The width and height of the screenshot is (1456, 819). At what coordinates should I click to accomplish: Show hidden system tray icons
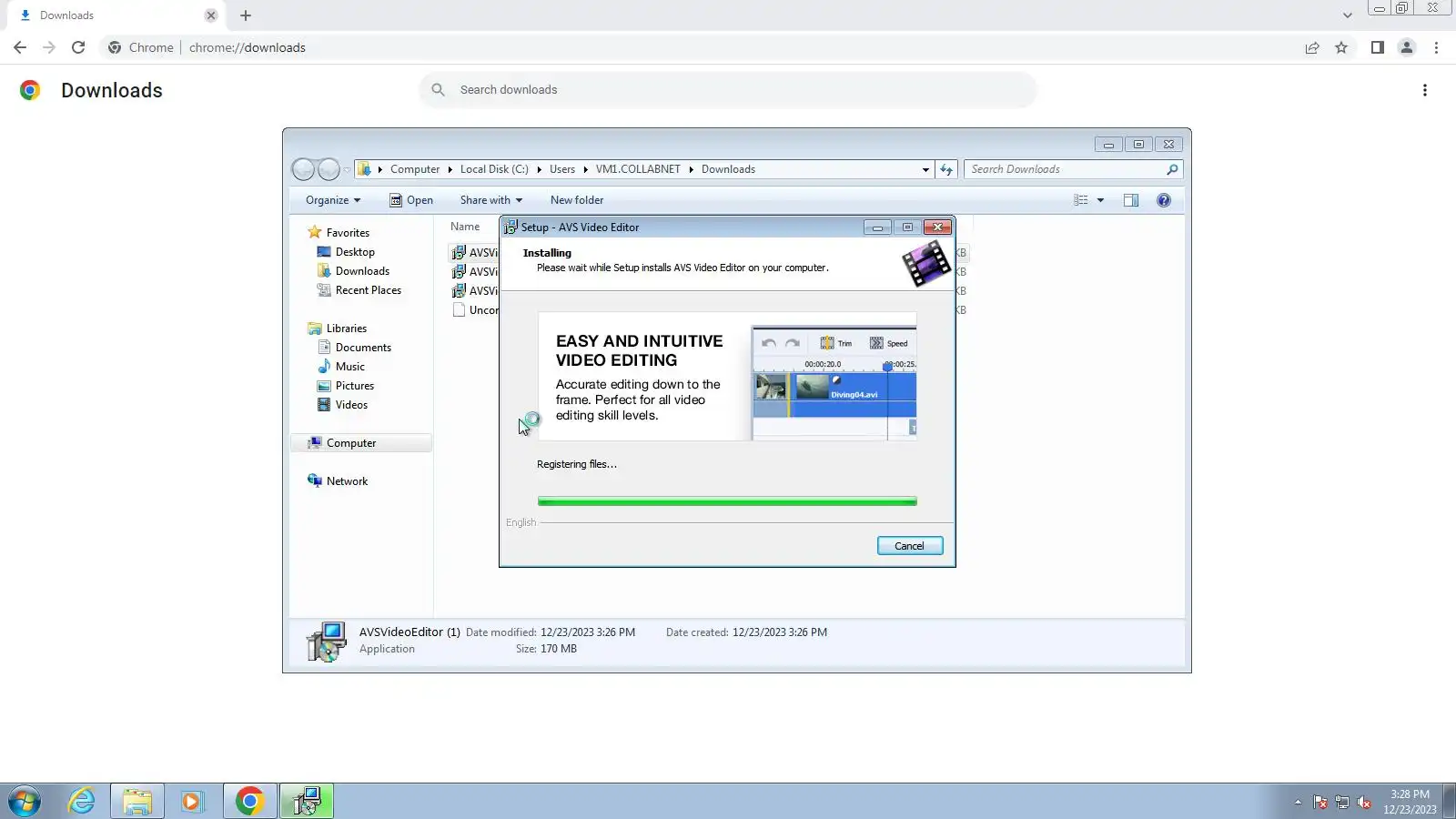click(x=1298, y=802)
